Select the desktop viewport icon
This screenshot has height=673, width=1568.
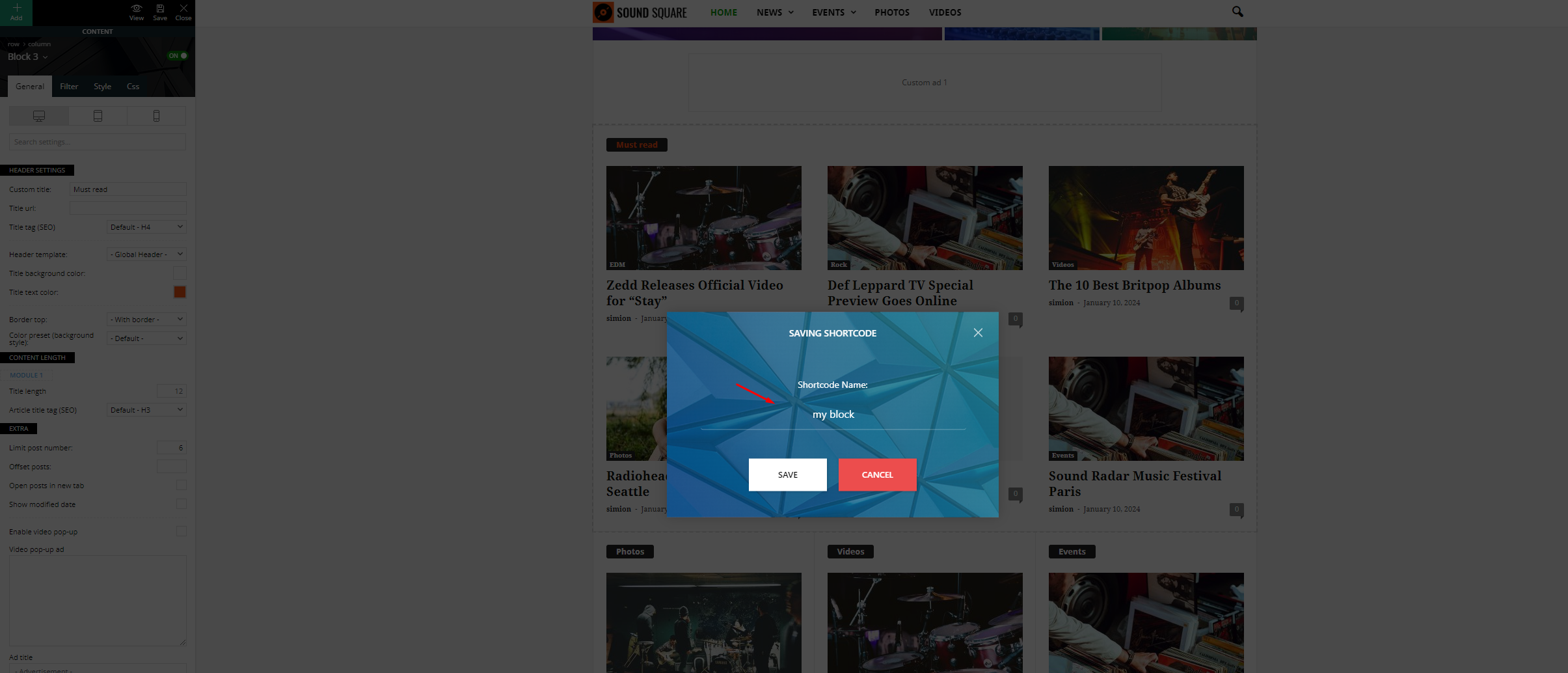tap(39, 116)
